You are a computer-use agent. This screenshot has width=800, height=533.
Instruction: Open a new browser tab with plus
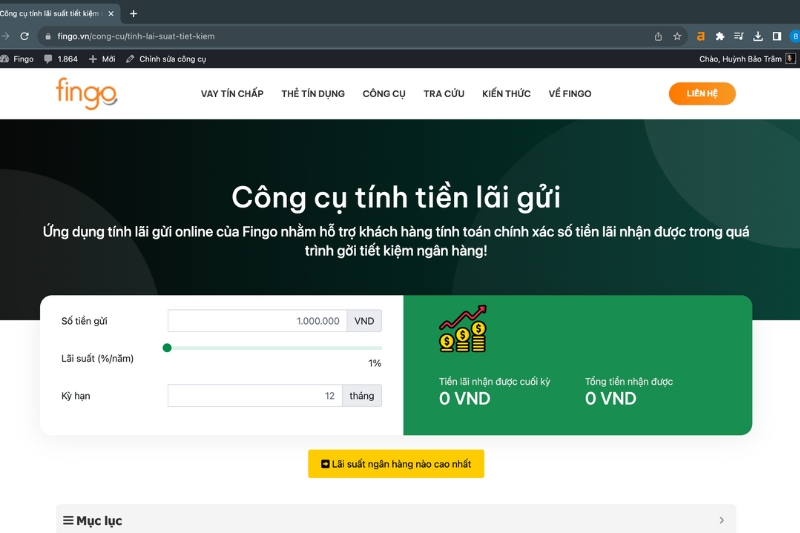tap(134, 14)
